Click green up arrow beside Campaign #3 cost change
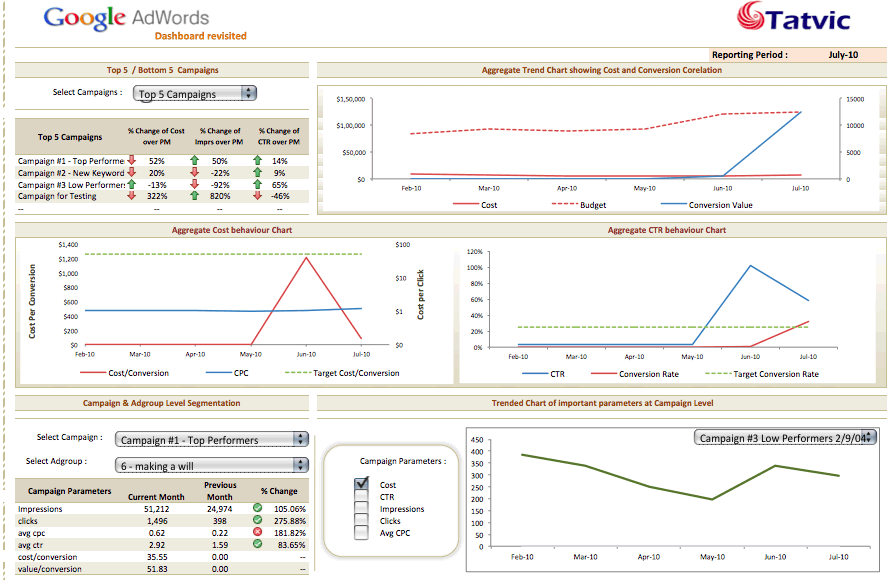Image resolution: width=893 pixels, height=580 pixels. [129, 183]
